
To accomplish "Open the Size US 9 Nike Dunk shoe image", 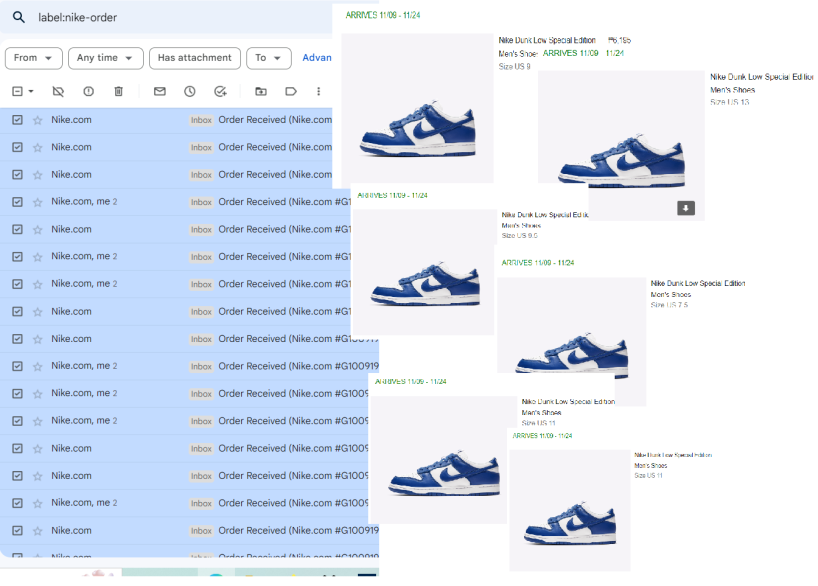I will [x=417, y=109].
